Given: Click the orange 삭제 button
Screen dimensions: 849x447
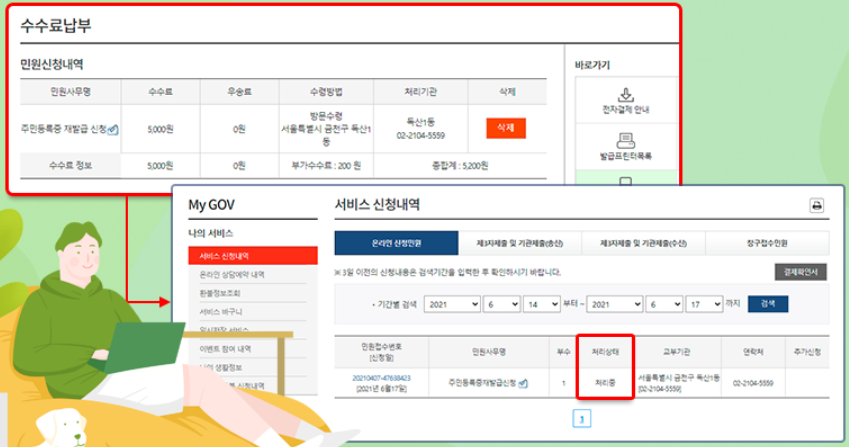Looking at the screenshot, I should pyautogui.click(x=506, y=128).
